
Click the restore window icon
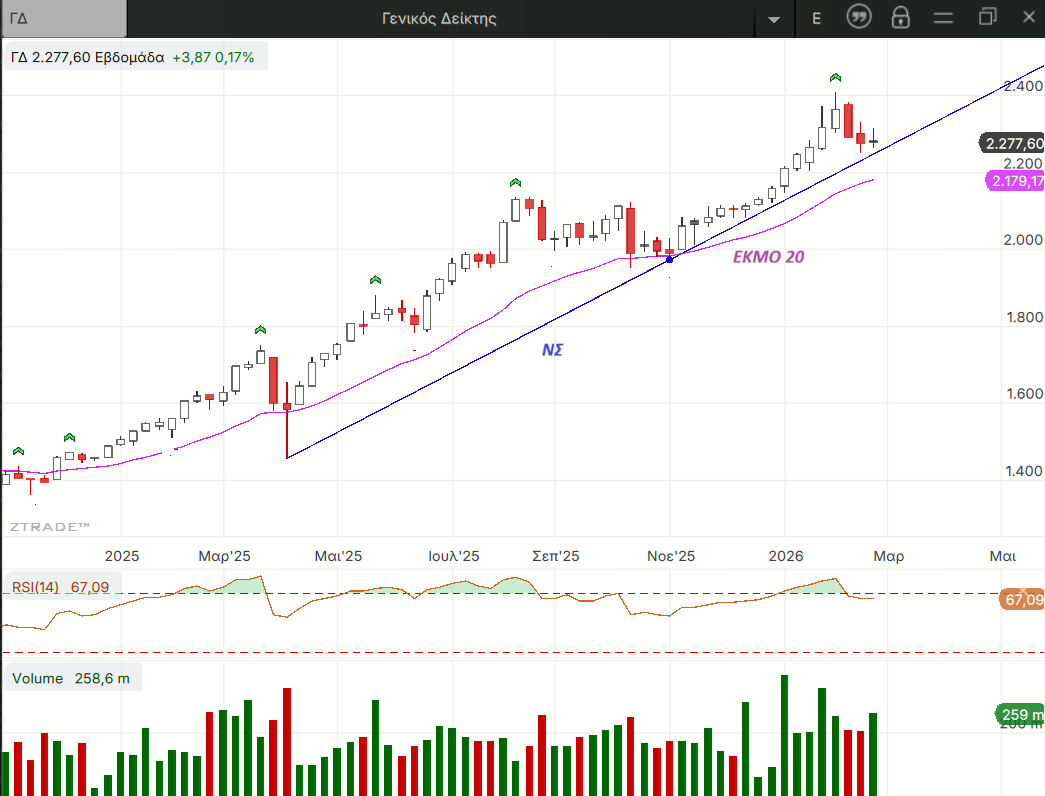click(988, 17)
